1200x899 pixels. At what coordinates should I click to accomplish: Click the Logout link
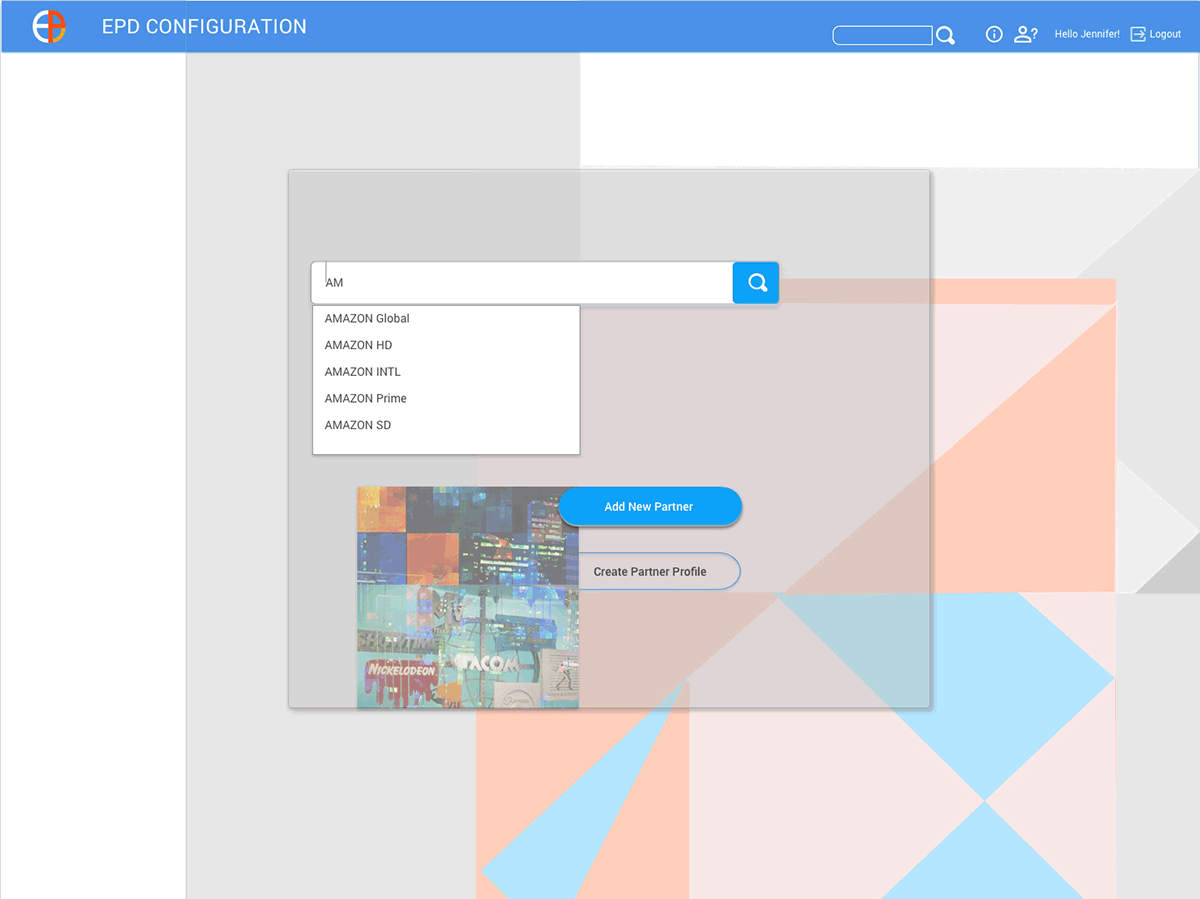[x=1165, y=34]
